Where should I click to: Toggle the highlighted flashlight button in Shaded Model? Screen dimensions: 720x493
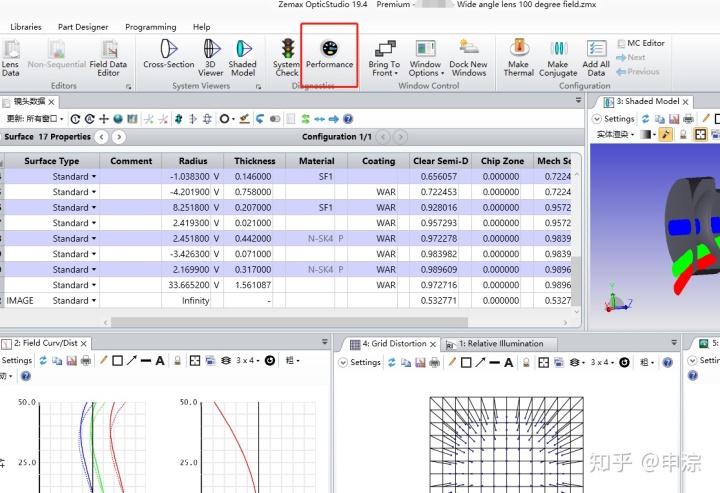pyautogui.click(x=665, y=134)
